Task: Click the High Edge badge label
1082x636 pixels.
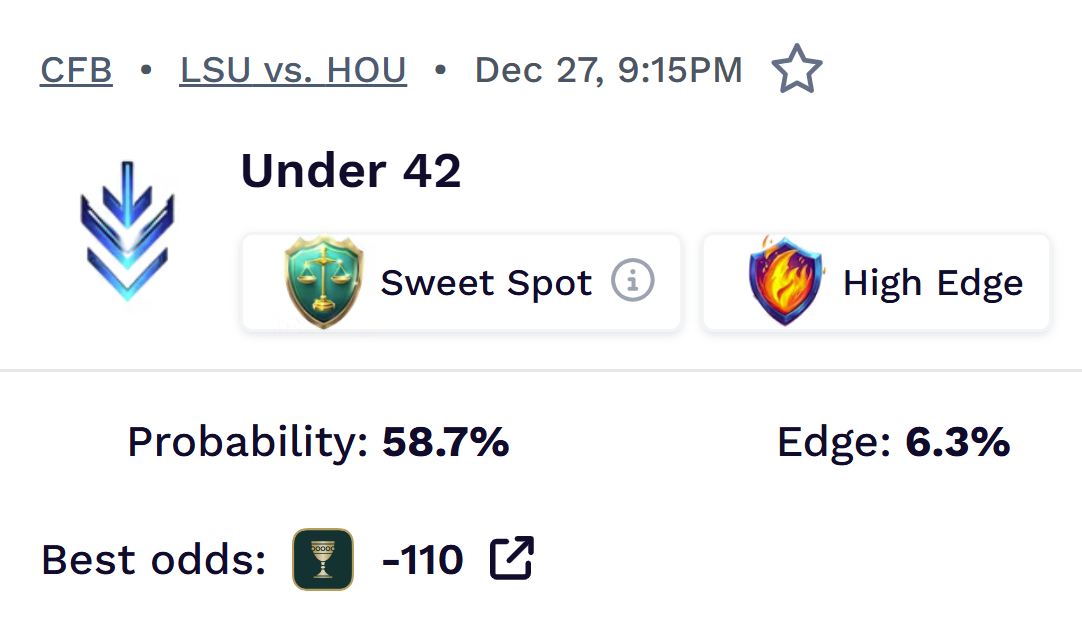Action: pos(932,284)
